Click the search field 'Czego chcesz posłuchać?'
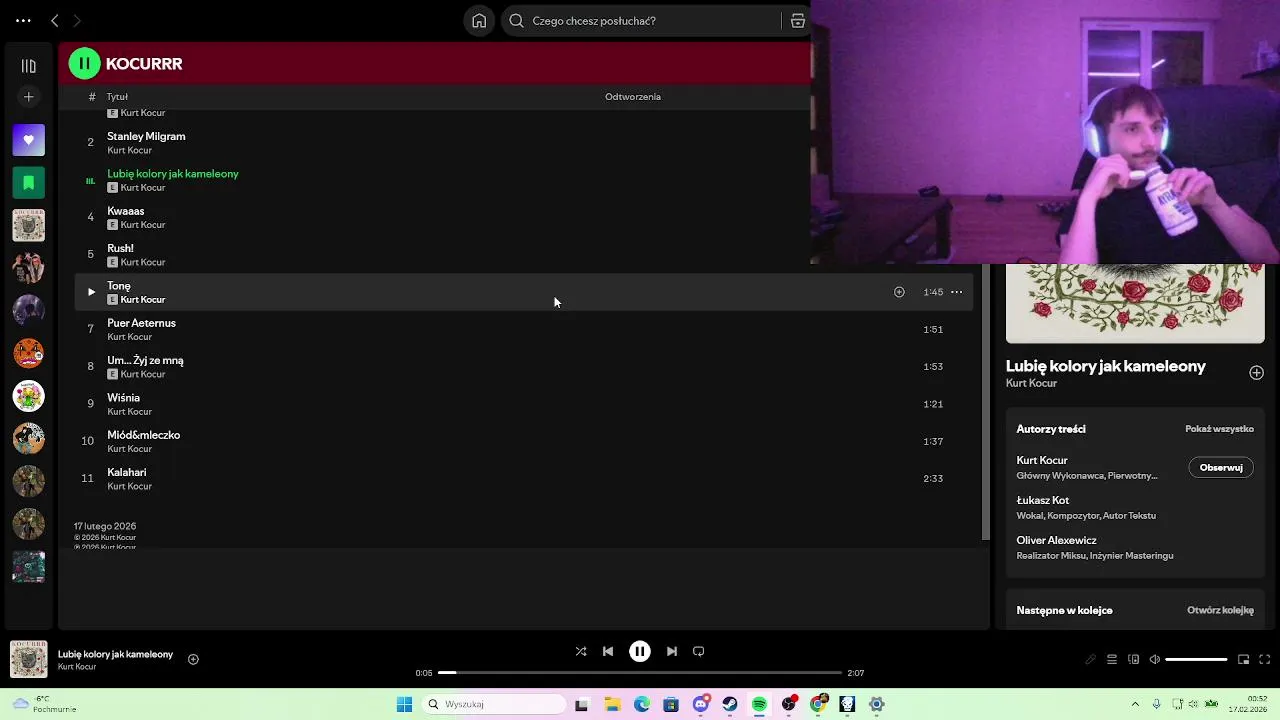1280x720 pixels. [640, 20]
